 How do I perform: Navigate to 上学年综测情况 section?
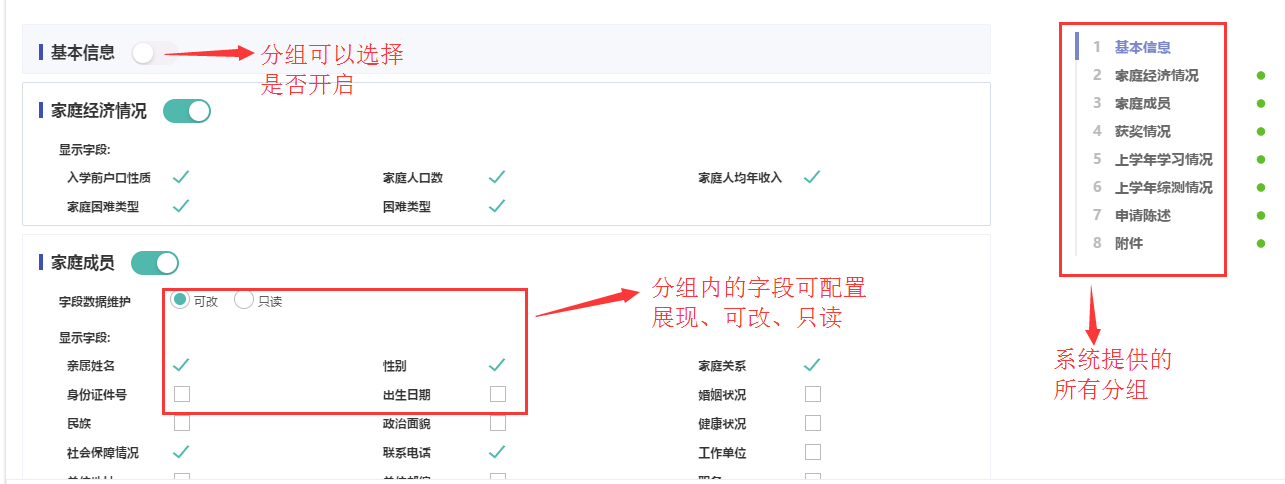1164,187
